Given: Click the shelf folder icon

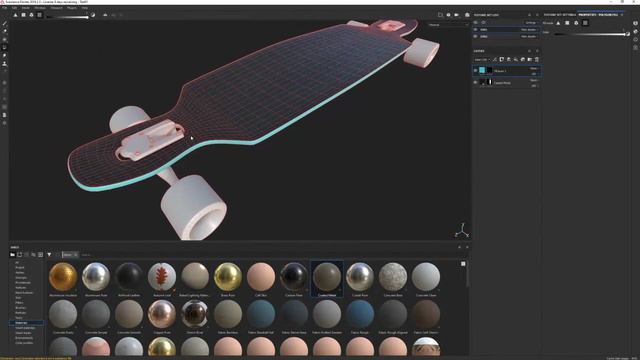Looking at the screenshot, I should click(13, 255).
